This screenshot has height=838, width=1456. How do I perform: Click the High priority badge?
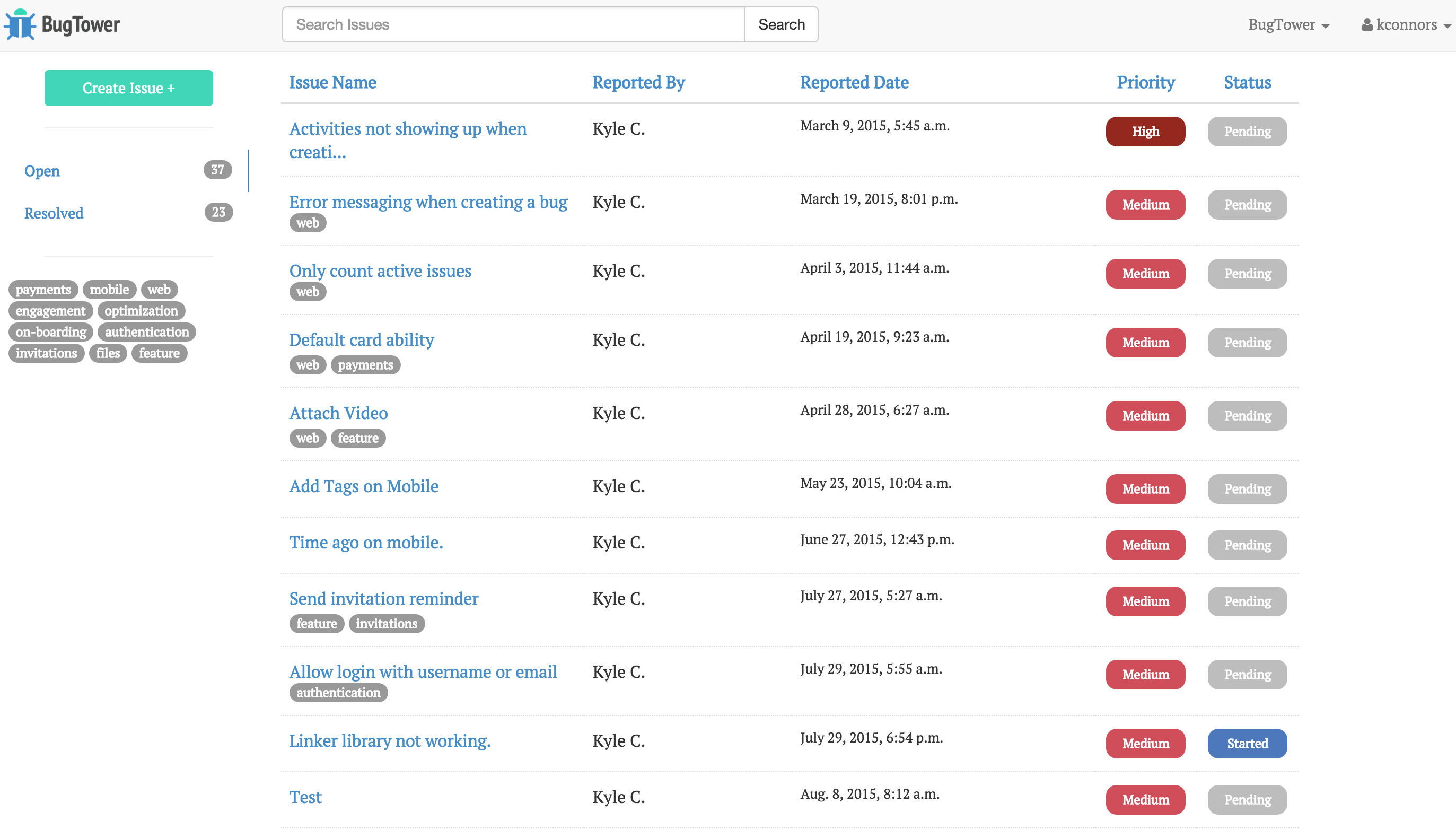1145,132
